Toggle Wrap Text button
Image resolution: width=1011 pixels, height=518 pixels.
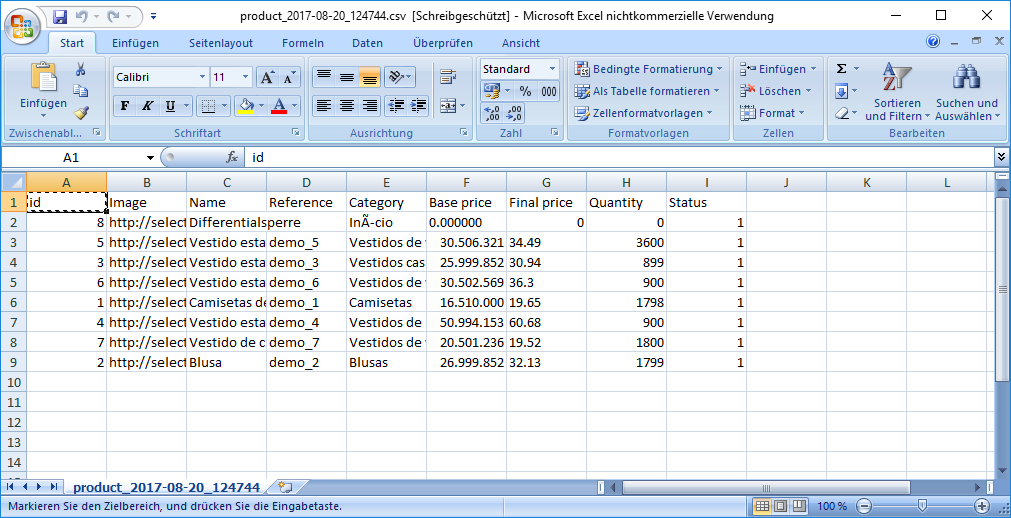coord(447,77)
